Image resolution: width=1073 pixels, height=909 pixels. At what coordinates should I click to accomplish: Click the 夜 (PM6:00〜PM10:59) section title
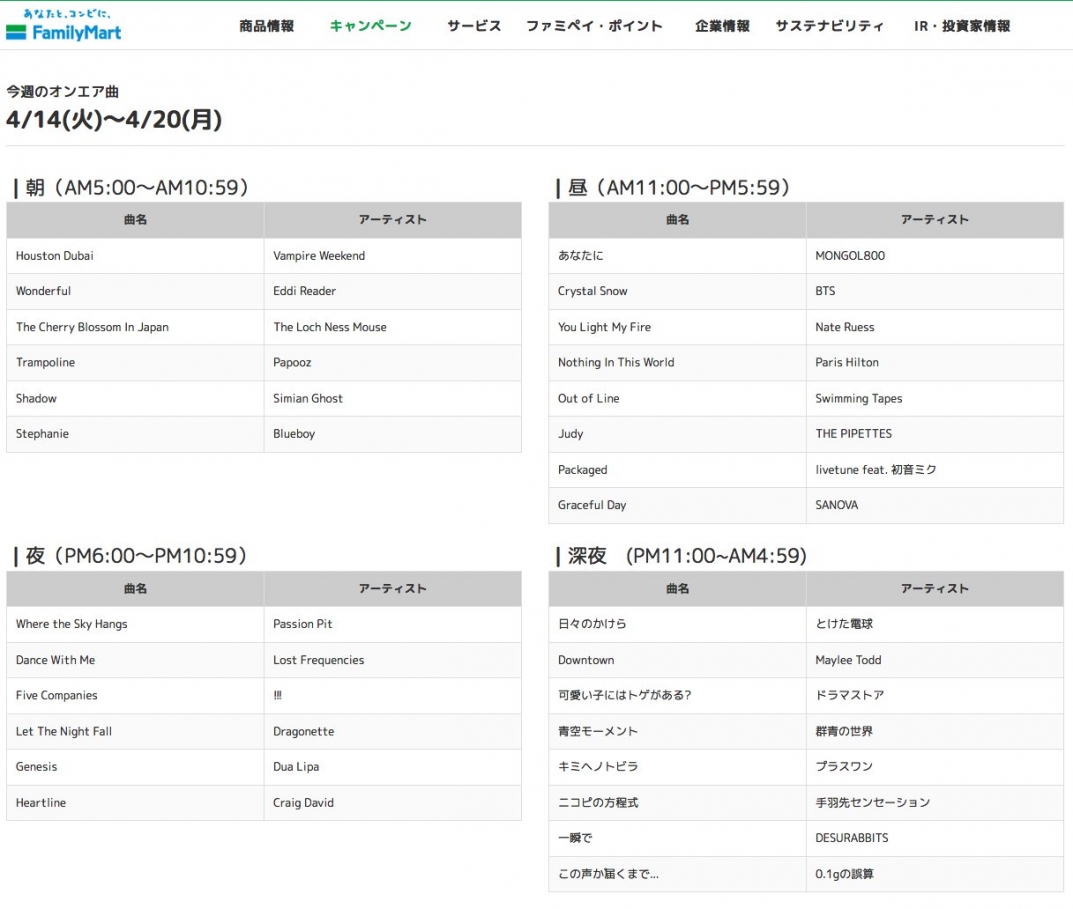pos(135,555)
